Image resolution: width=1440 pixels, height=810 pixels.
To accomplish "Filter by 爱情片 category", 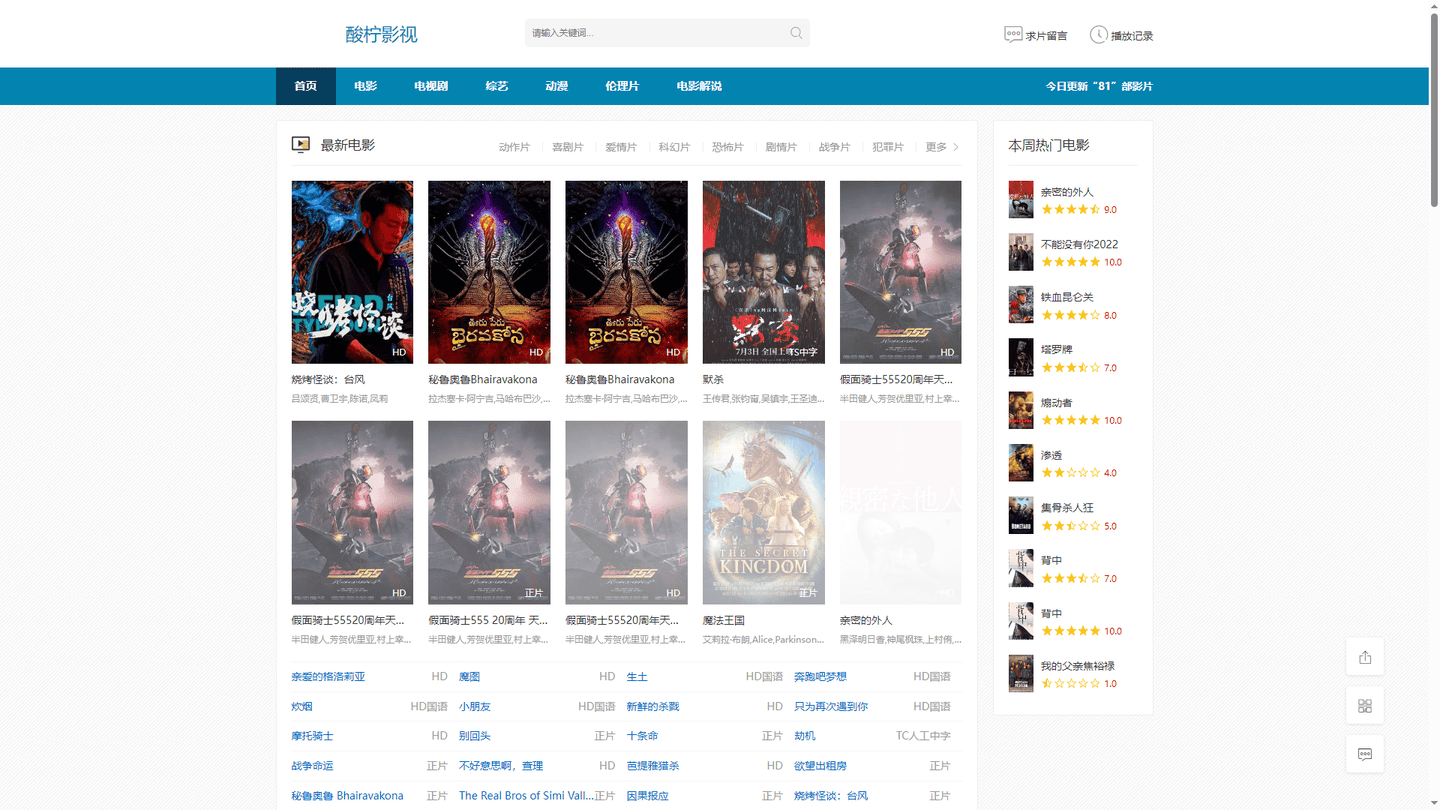I will (x=621, y=147).
